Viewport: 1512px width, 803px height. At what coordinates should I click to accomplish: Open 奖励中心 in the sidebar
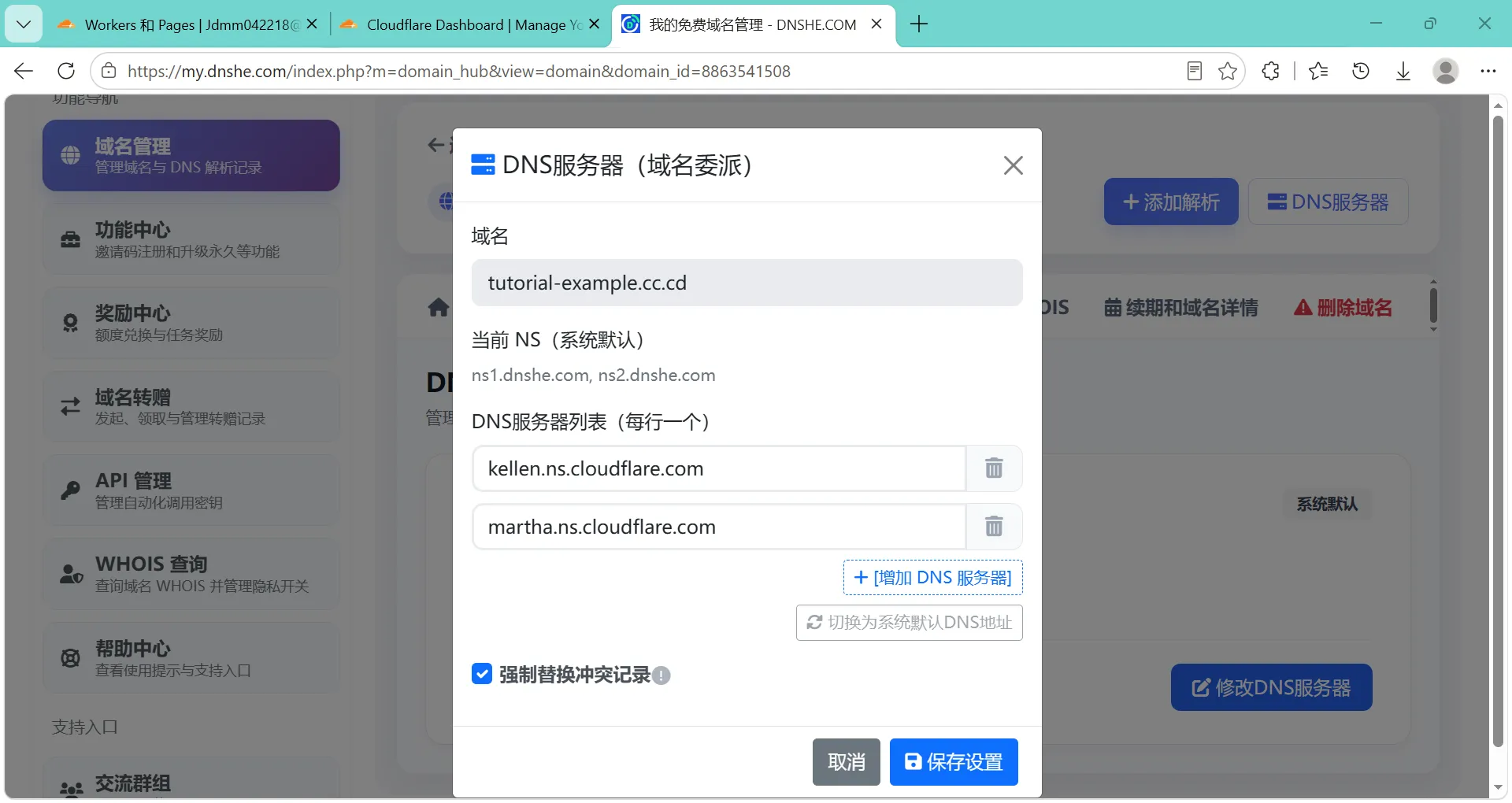[x=191, y=323]
